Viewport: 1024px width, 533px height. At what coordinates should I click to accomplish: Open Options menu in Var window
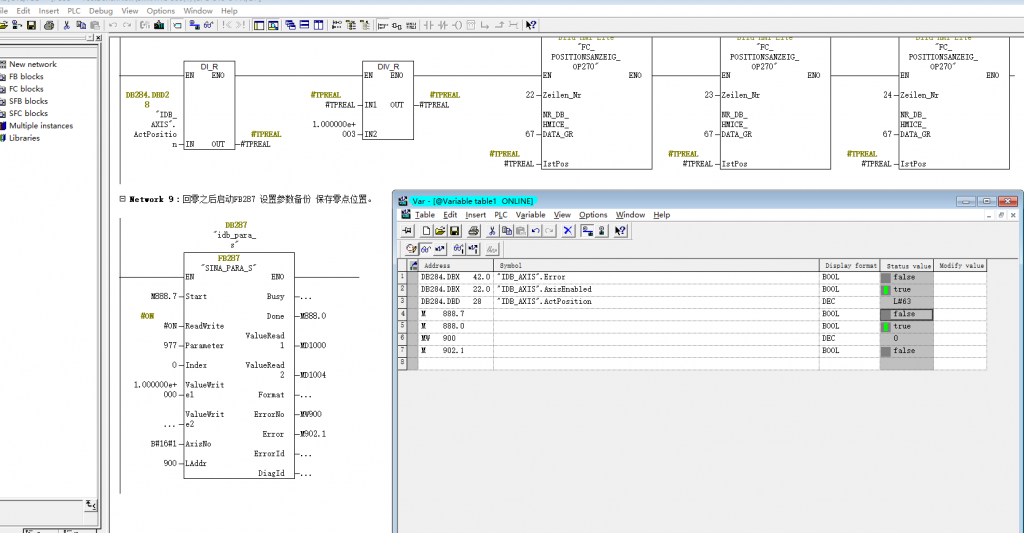pyautogui.click(x=593, y=215)
